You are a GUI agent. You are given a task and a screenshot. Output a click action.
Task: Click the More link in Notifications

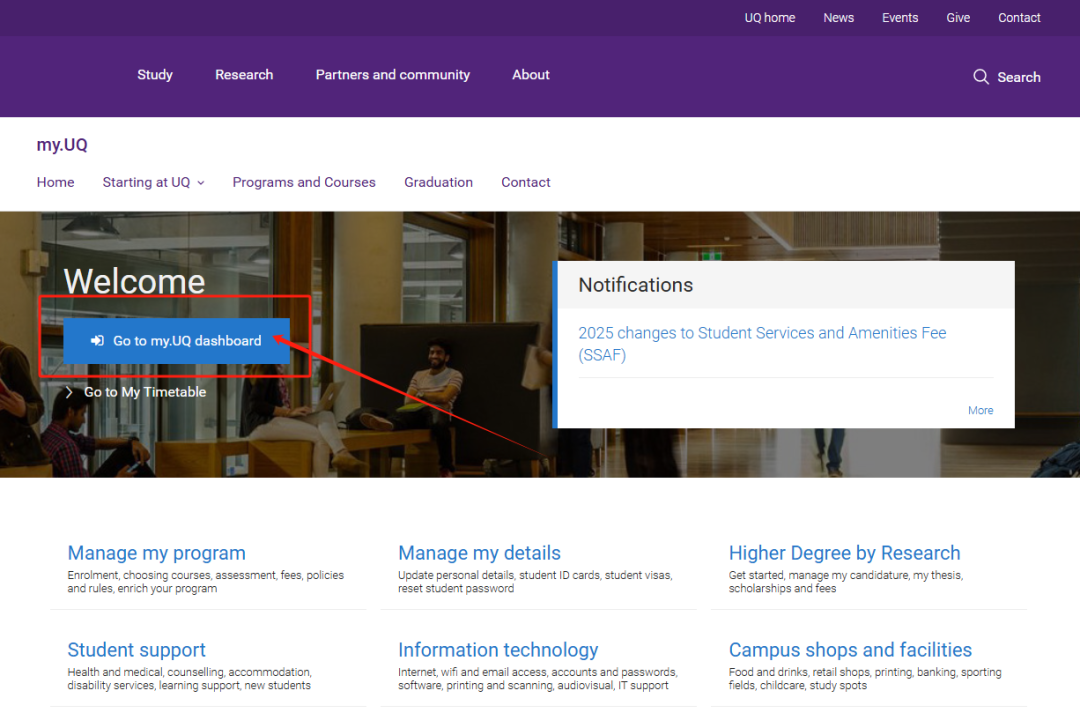coord(980,411)
